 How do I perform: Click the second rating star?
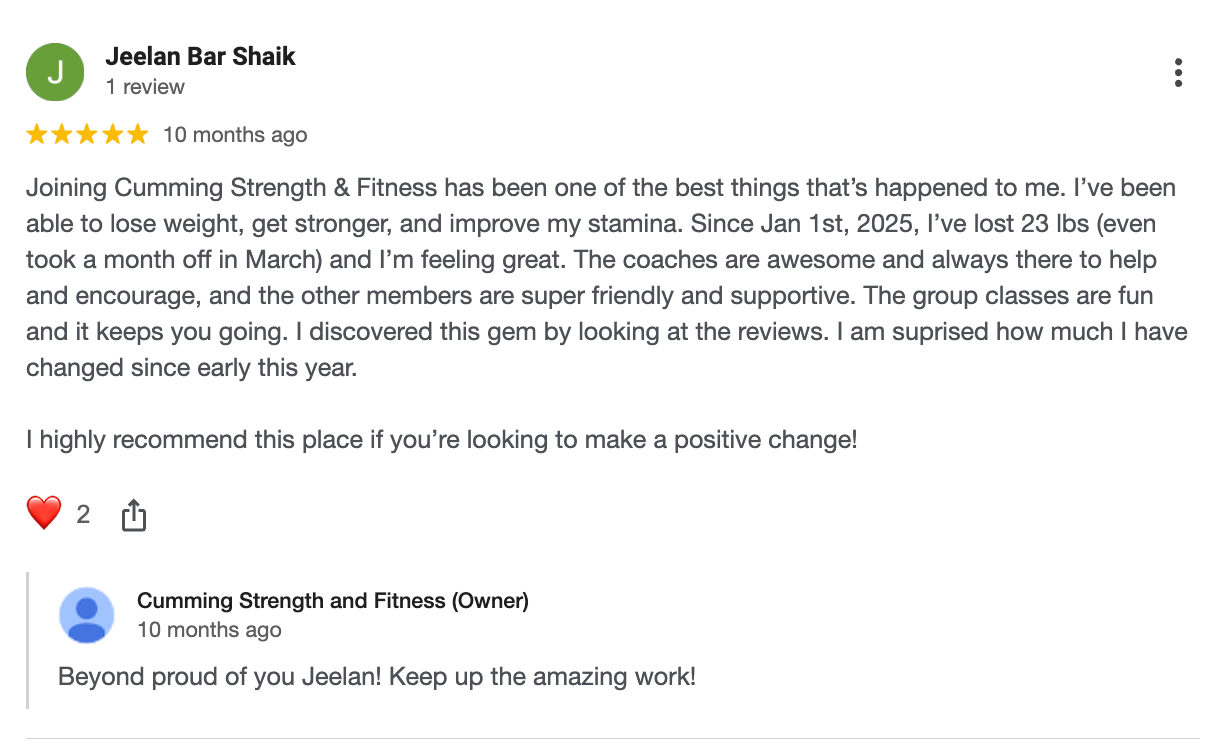(62, 135)
